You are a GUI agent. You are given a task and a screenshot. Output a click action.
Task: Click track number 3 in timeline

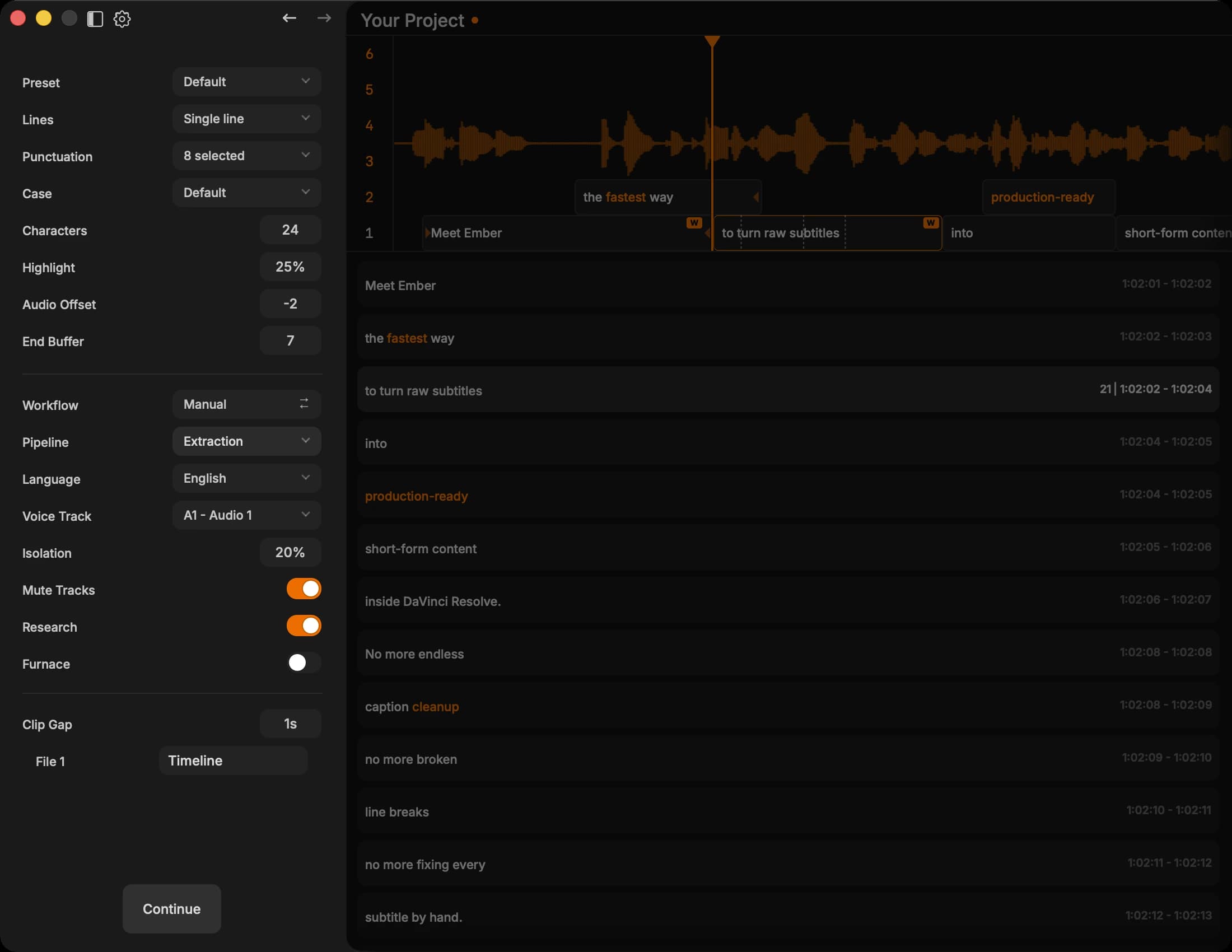point(369,161)
